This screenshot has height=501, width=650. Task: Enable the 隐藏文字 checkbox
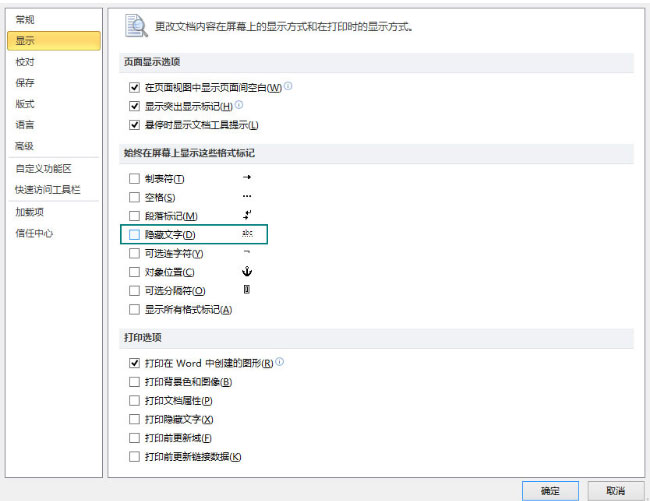tap(135, 235)
